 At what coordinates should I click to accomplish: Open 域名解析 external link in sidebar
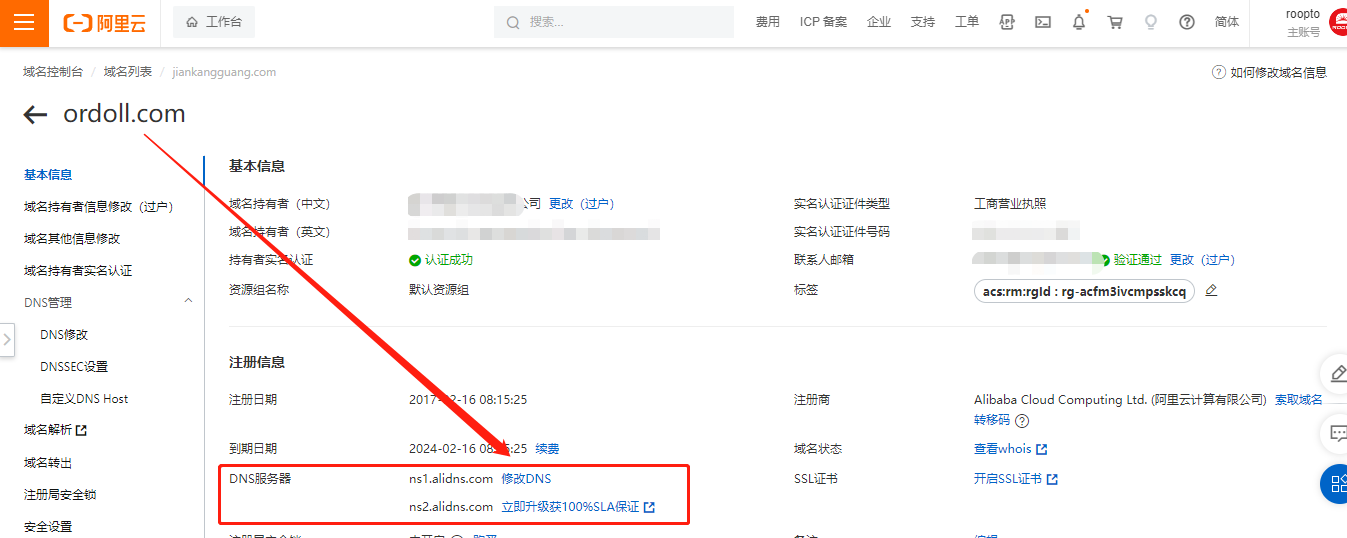[x=55, y=430]
